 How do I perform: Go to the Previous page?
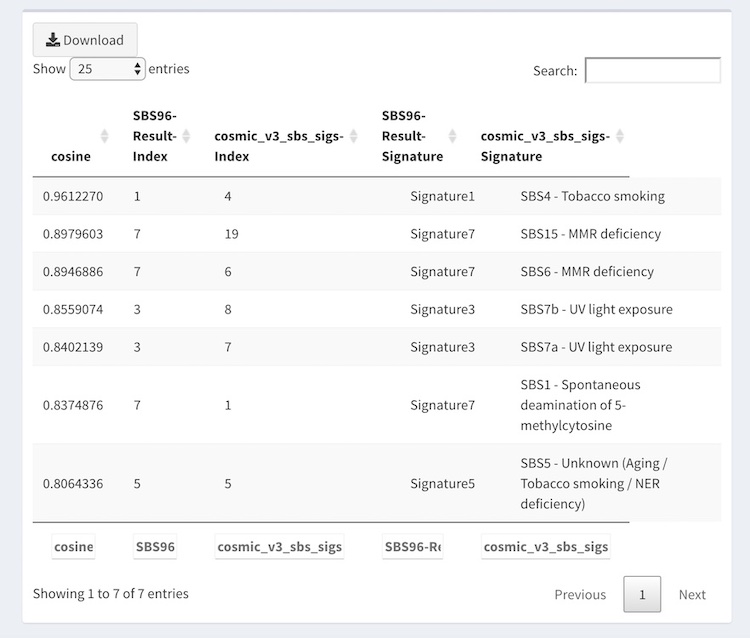[x=580, y=594]
